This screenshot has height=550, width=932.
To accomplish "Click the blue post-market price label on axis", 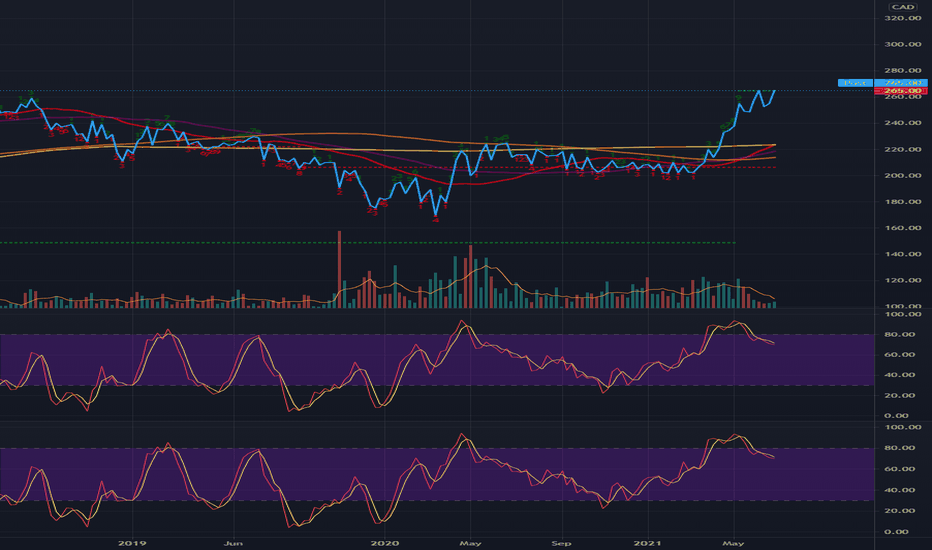I will pyautogui.click(x=901, y=83).
